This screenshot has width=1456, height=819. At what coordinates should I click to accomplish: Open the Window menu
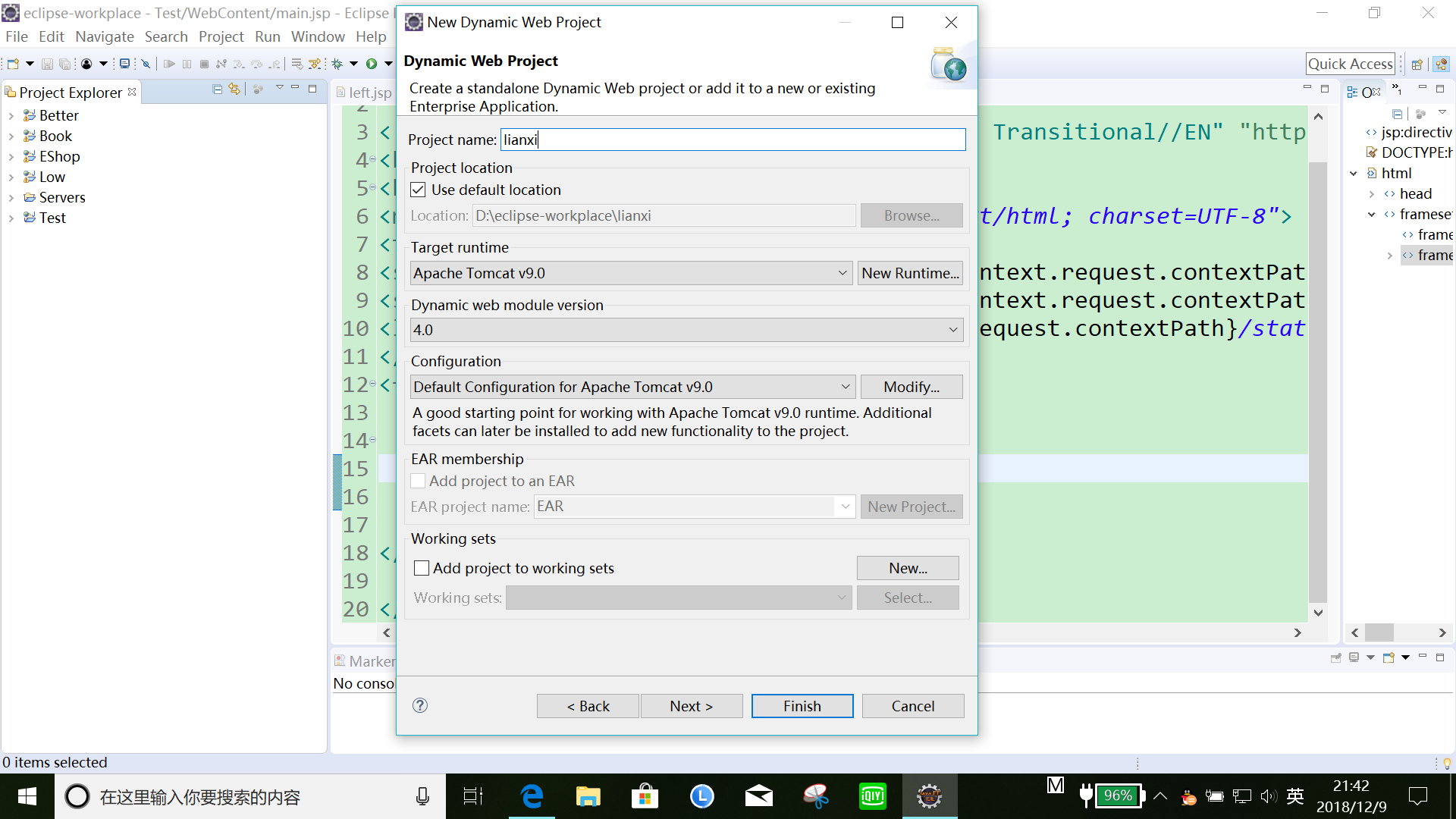pyautogui.click(x=318, y=36)
